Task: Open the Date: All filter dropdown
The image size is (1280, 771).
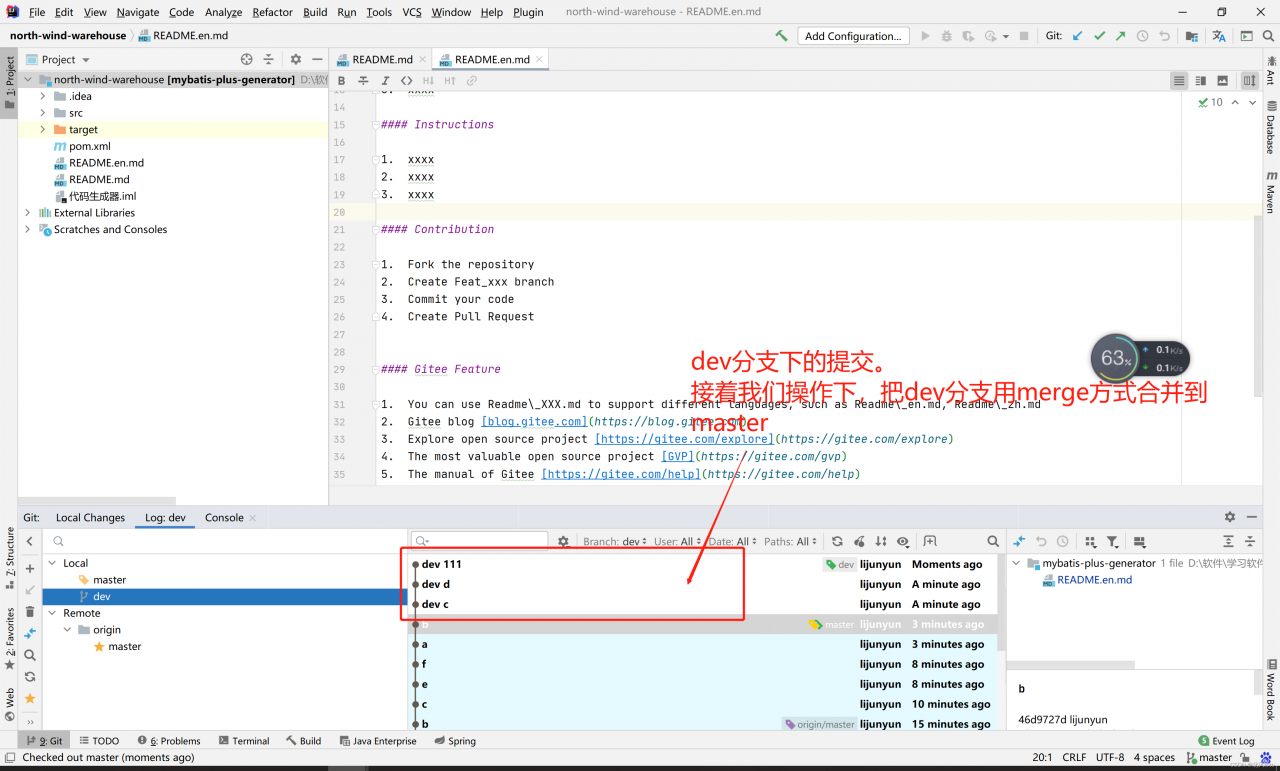Action: [733, 541]
